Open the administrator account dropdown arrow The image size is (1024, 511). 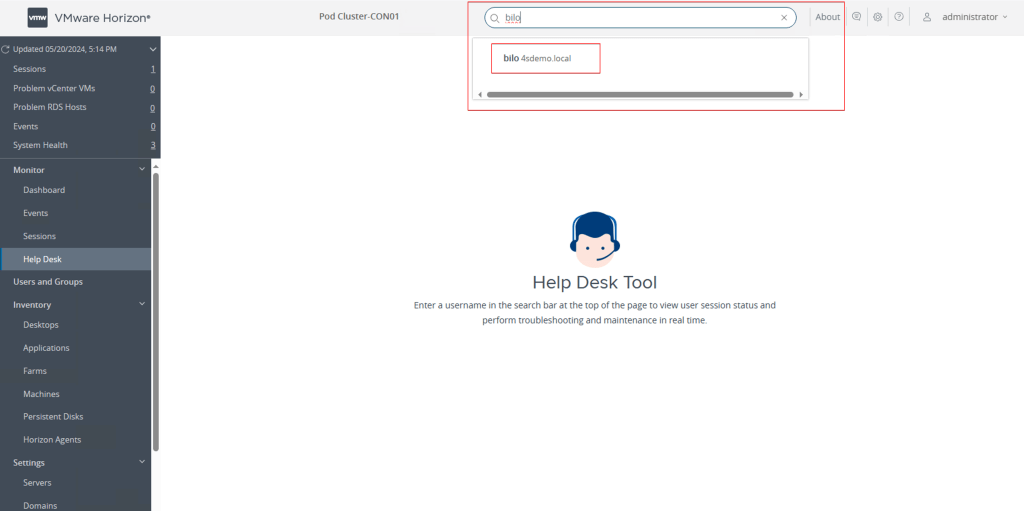point(1005,18)
